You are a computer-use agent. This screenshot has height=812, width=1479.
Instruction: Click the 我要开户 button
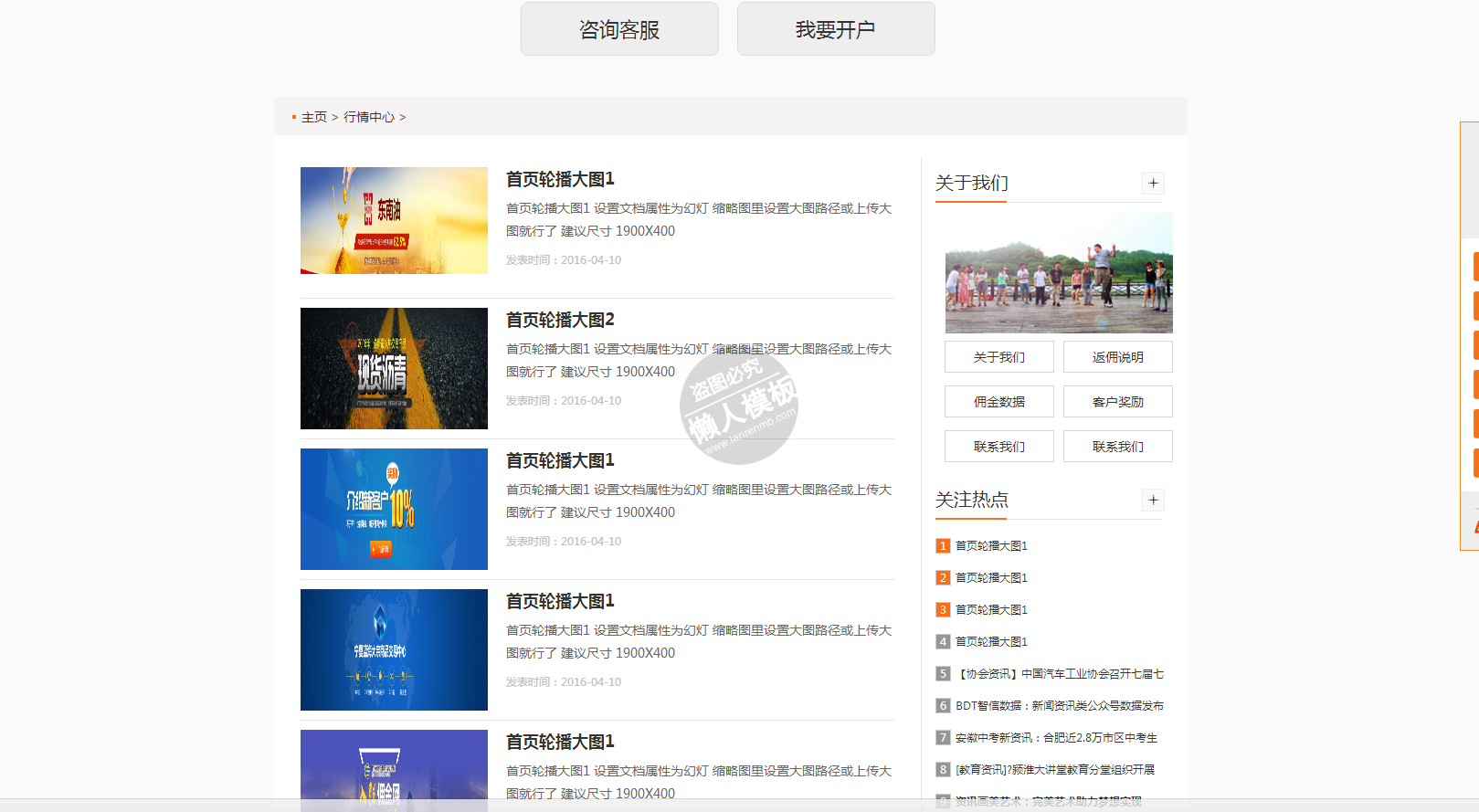[835, 29]
